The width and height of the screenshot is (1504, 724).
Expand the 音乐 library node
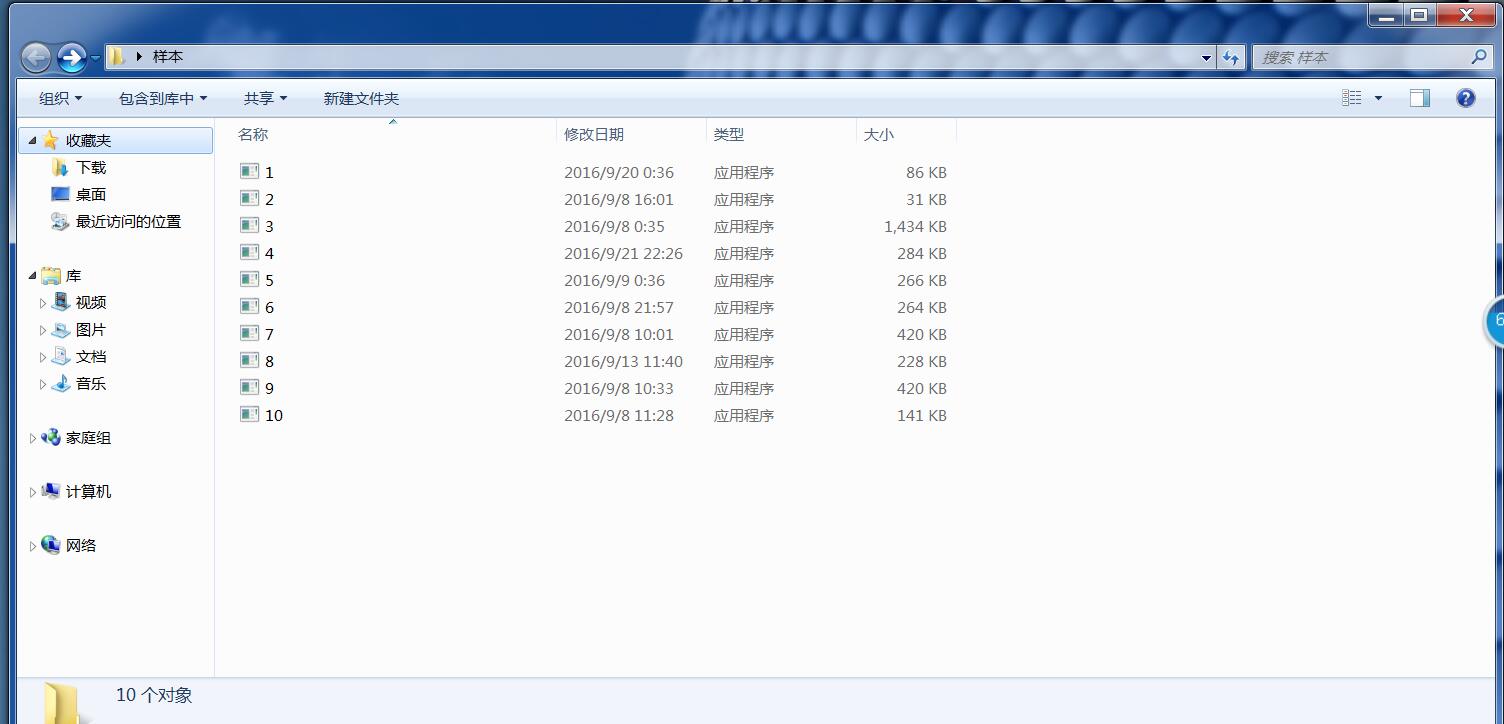43,384
